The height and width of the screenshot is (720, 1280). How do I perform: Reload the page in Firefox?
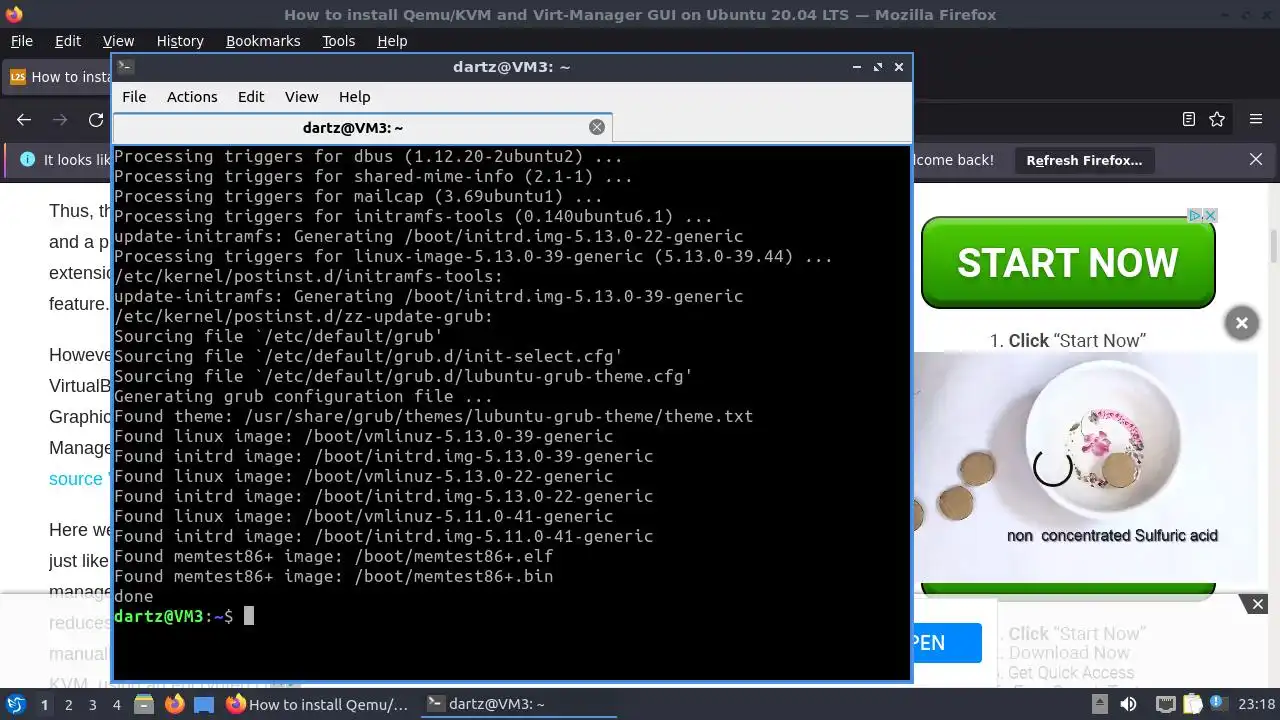pos(96,120)
